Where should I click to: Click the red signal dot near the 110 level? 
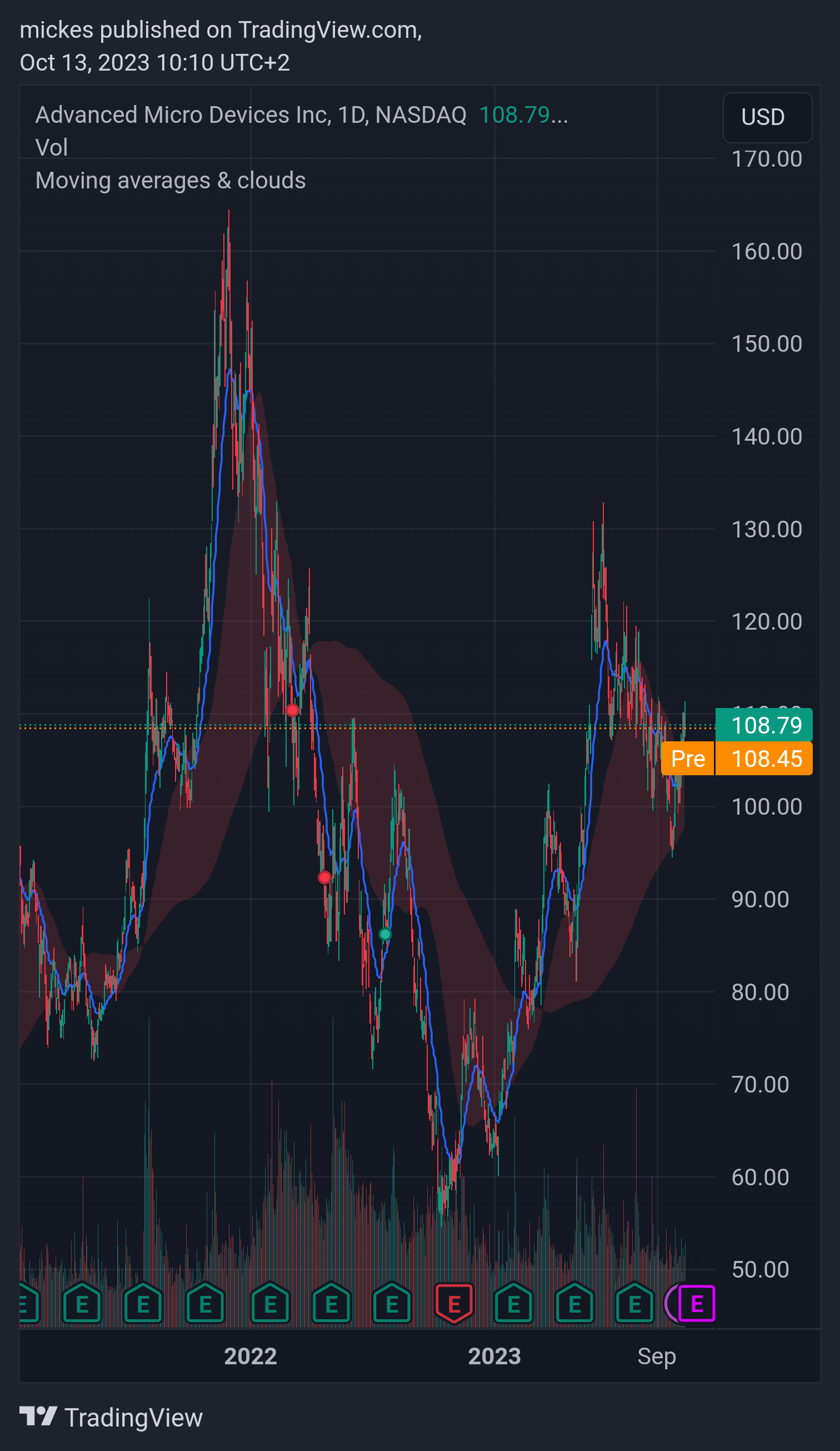(x=292, y=710)
